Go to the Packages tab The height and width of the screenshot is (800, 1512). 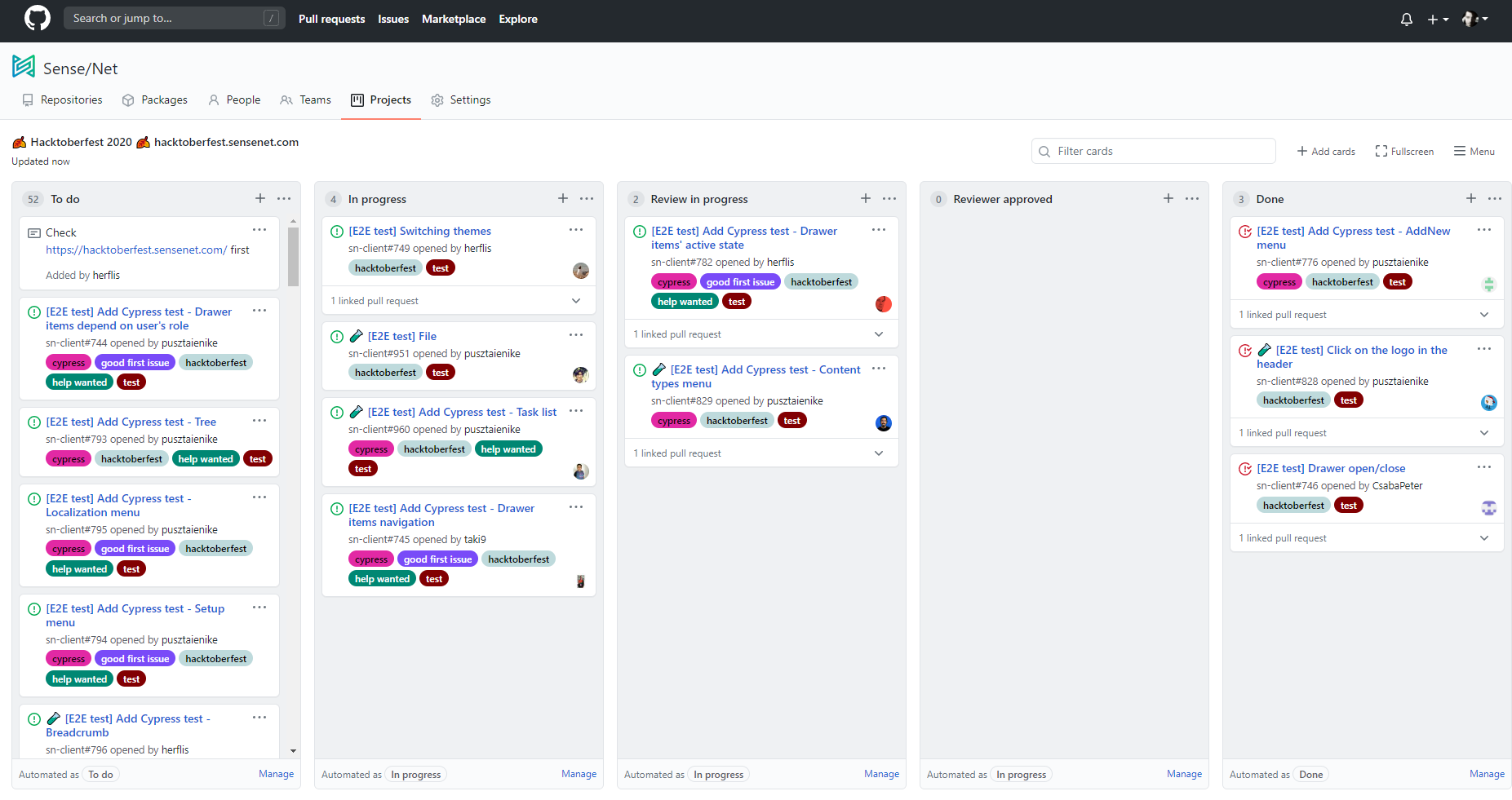(155, 100)
